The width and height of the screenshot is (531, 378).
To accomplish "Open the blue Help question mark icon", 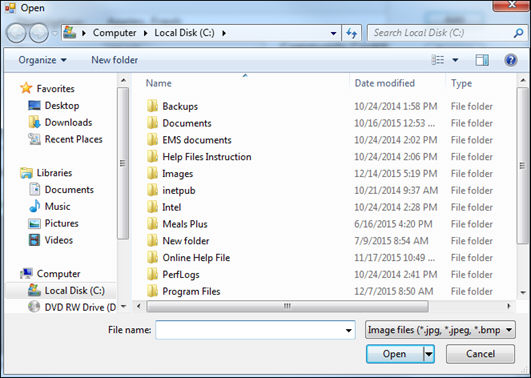I will coord(510,60).
